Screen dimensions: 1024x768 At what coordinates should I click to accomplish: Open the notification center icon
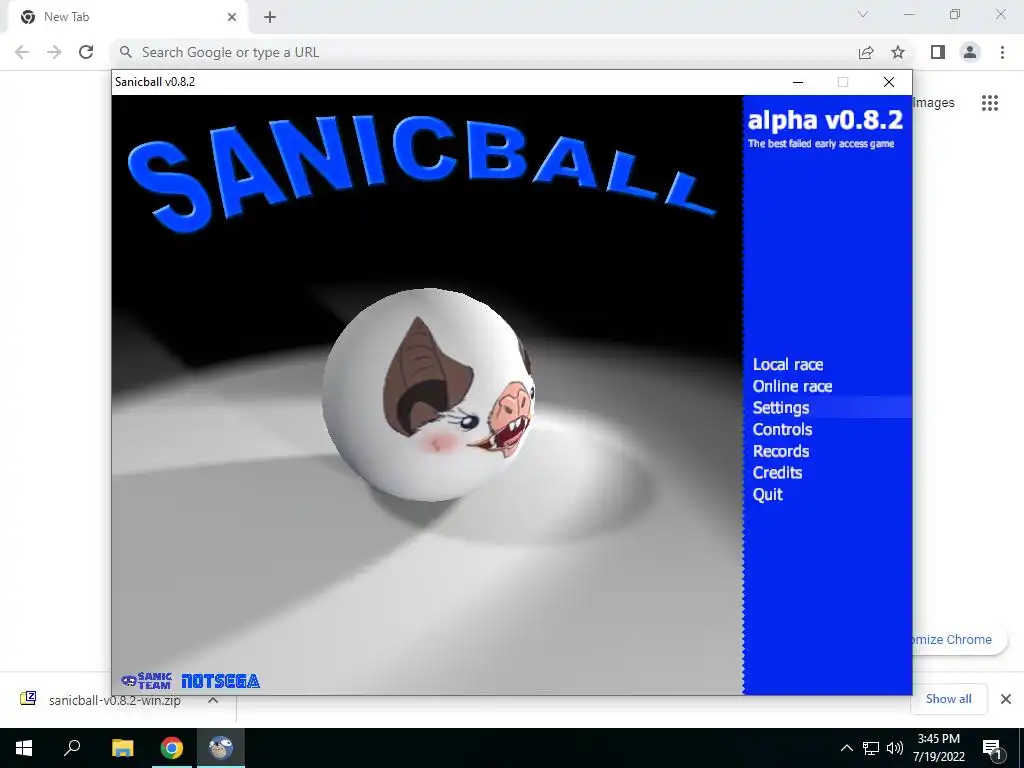point(992,749)
